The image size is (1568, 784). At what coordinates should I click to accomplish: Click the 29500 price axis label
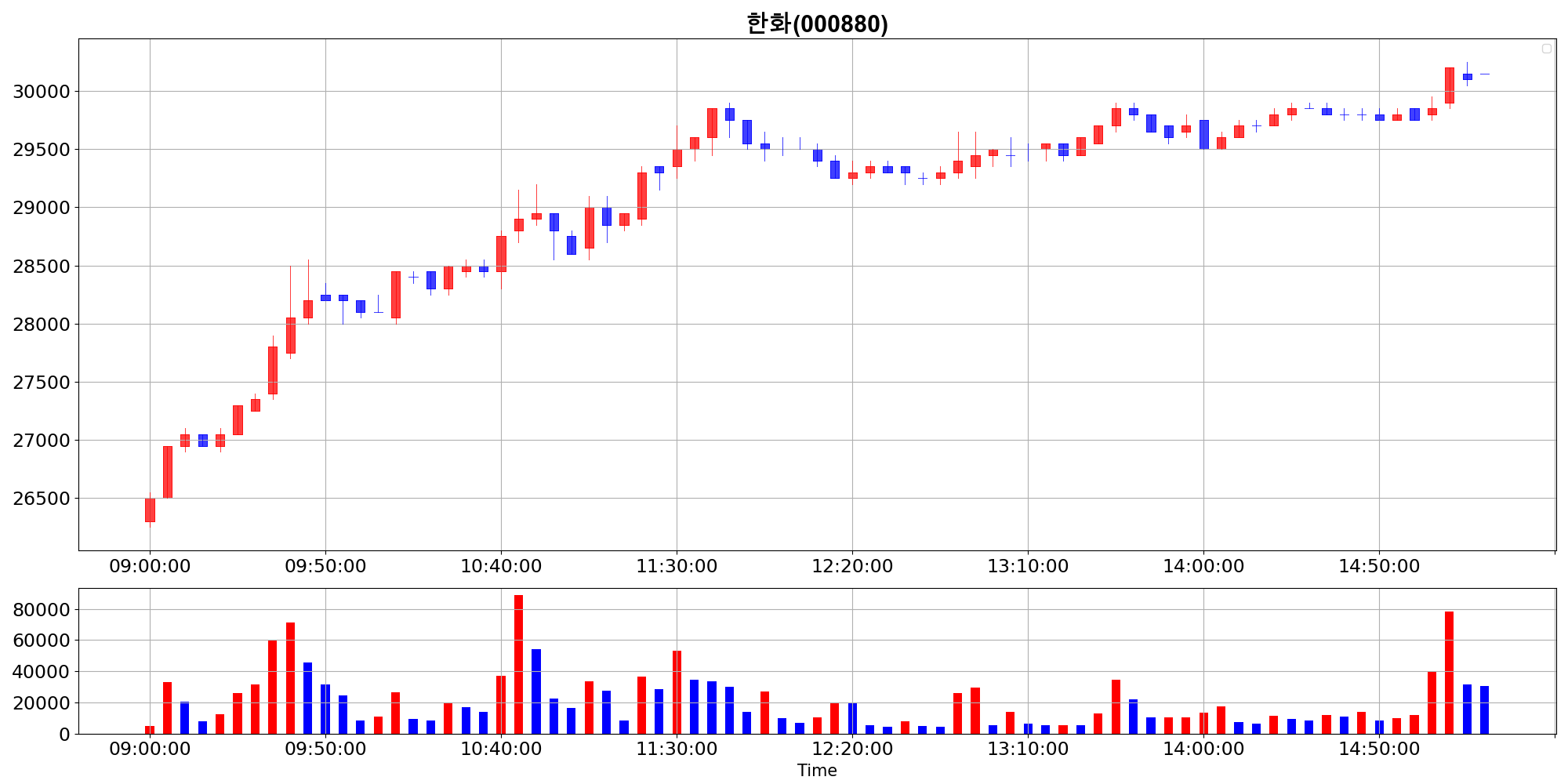tap(42, 150)
